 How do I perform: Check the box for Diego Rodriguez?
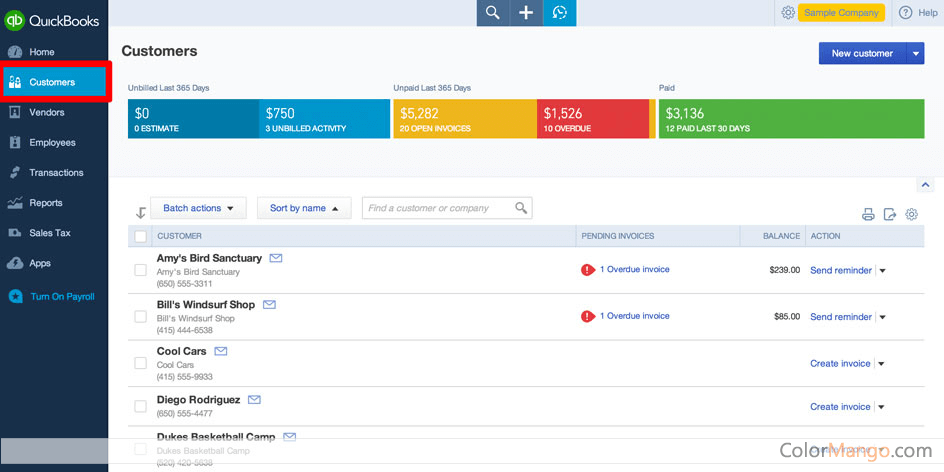pyautogui.click(x=140, y=406)
